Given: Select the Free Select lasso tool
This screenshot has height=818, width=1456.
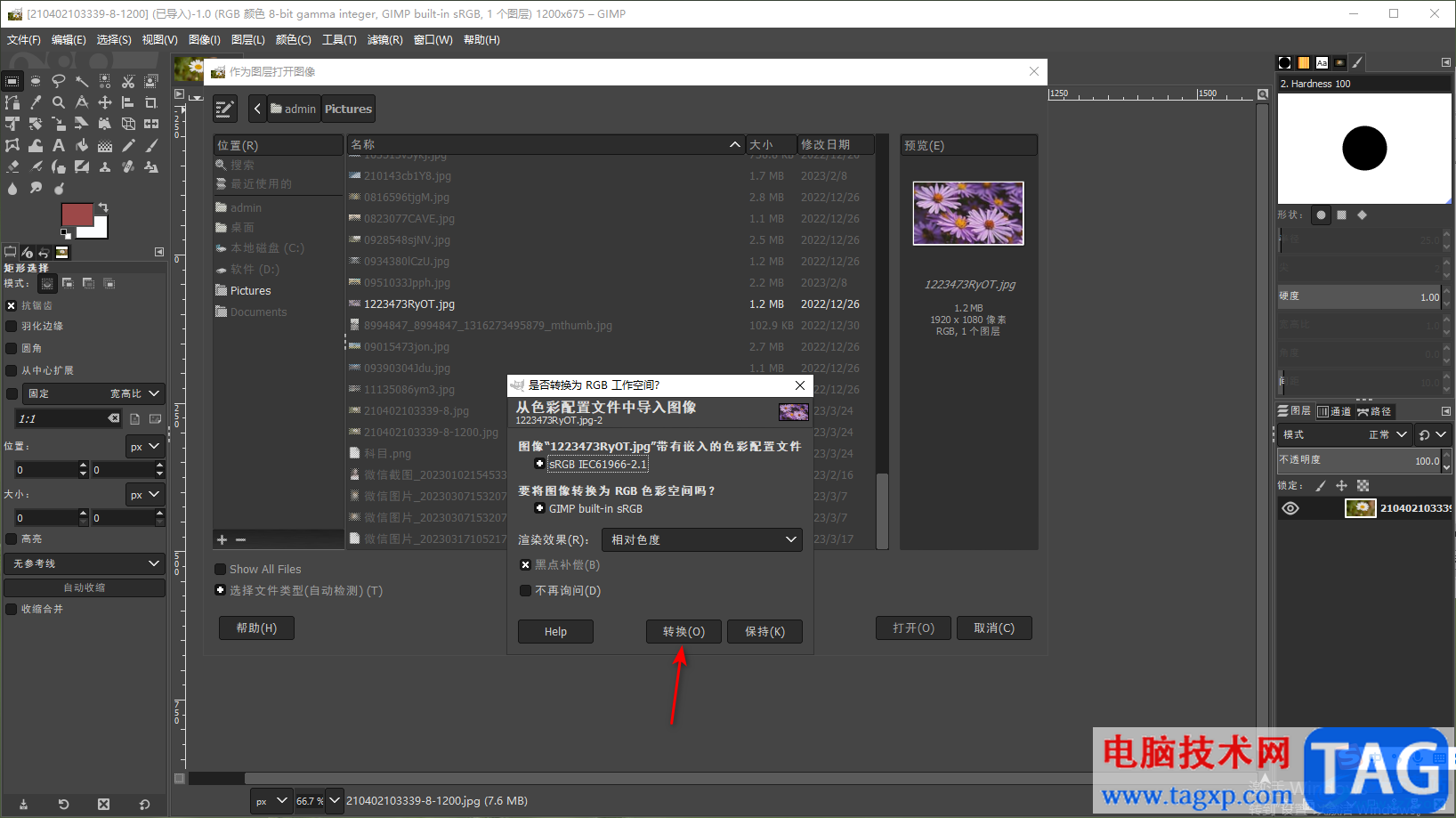Looking at the screenshot, I should click(59, 81).
